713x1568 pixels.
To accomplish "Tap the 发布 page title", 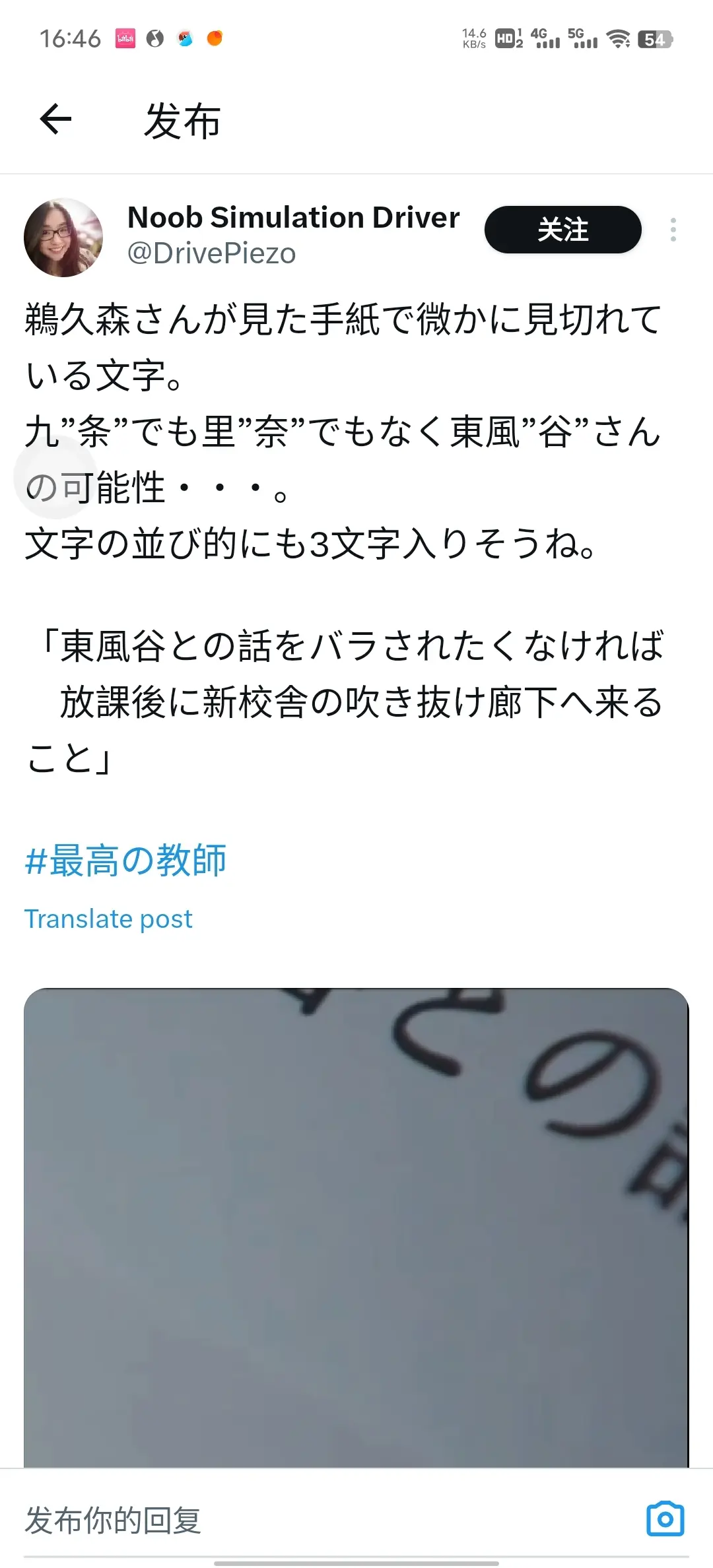I will pyautogui.click(x=182, y=121).
